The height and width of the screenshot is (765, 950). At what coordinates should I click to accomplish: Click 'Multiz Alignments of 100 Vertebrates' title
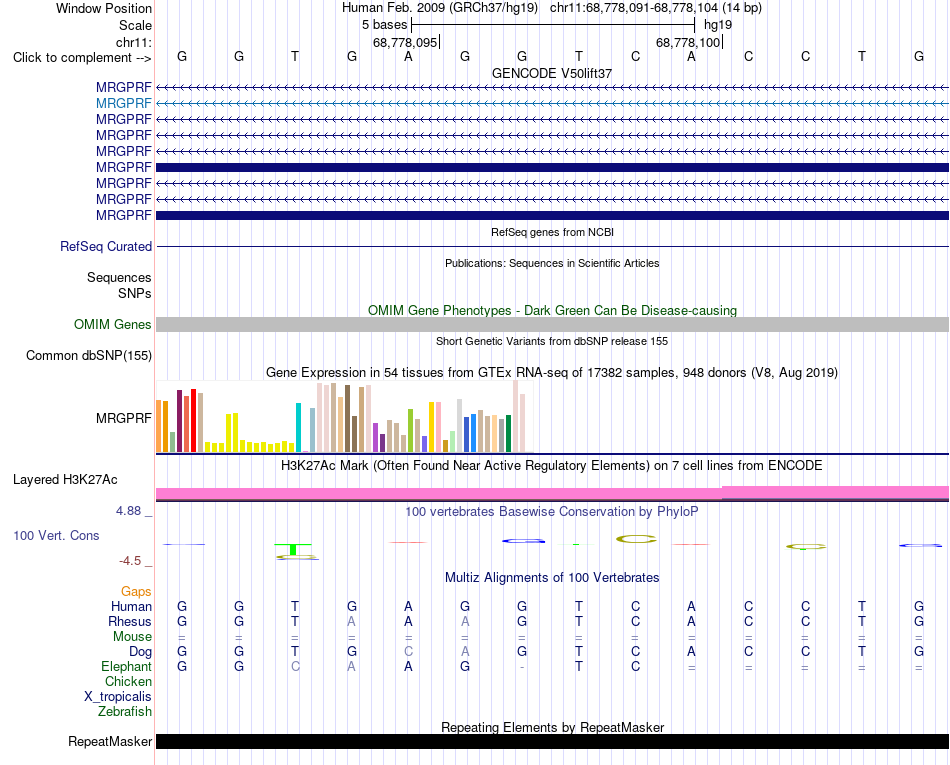[x=552, y=578]
